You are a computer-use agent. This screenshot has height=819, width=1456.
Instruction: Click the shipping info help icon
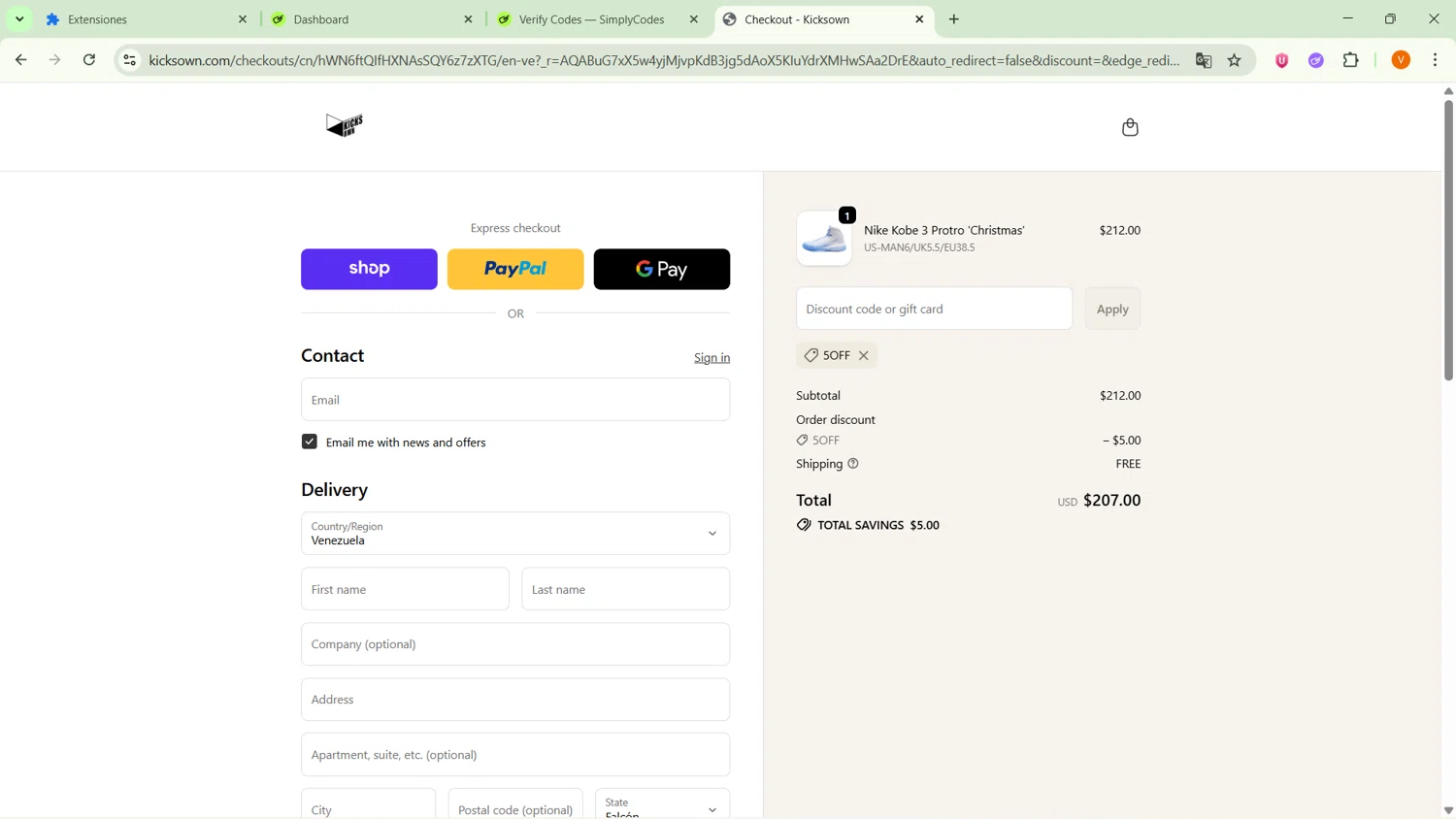853,464
